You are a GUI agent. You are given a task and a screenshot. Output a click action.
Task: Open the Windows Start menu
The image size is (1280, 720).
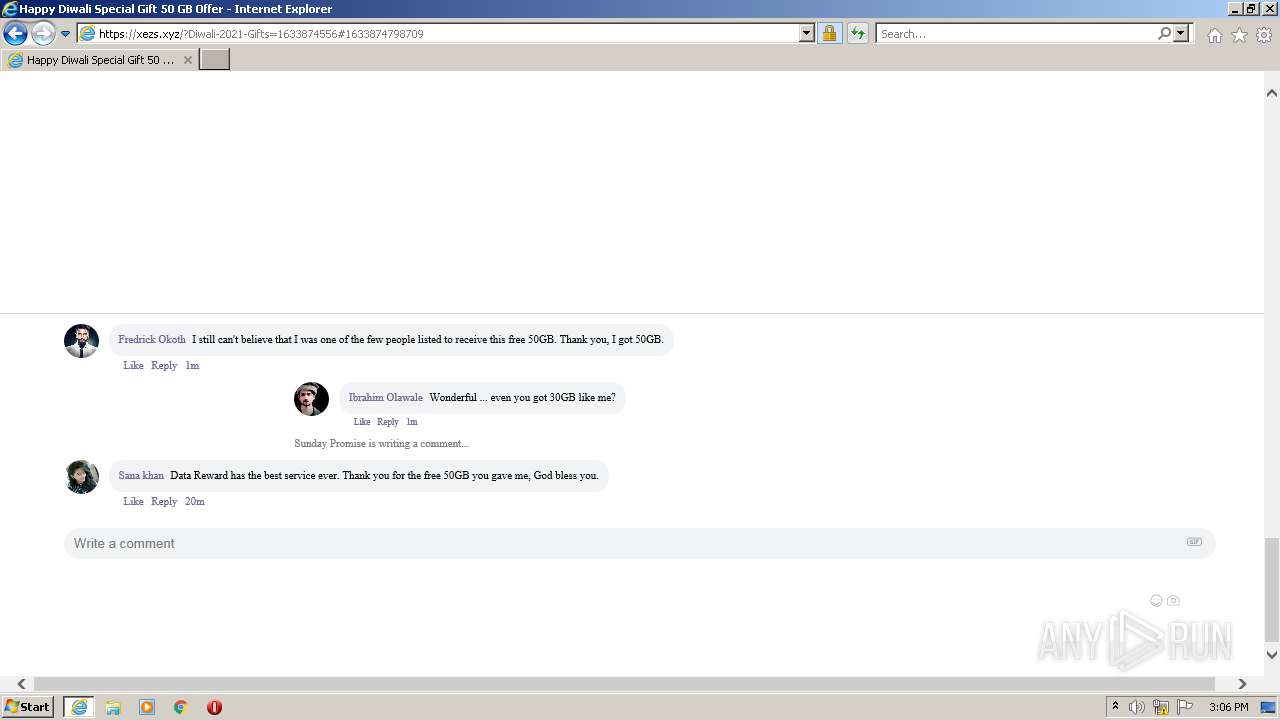(x=28, y=706)
